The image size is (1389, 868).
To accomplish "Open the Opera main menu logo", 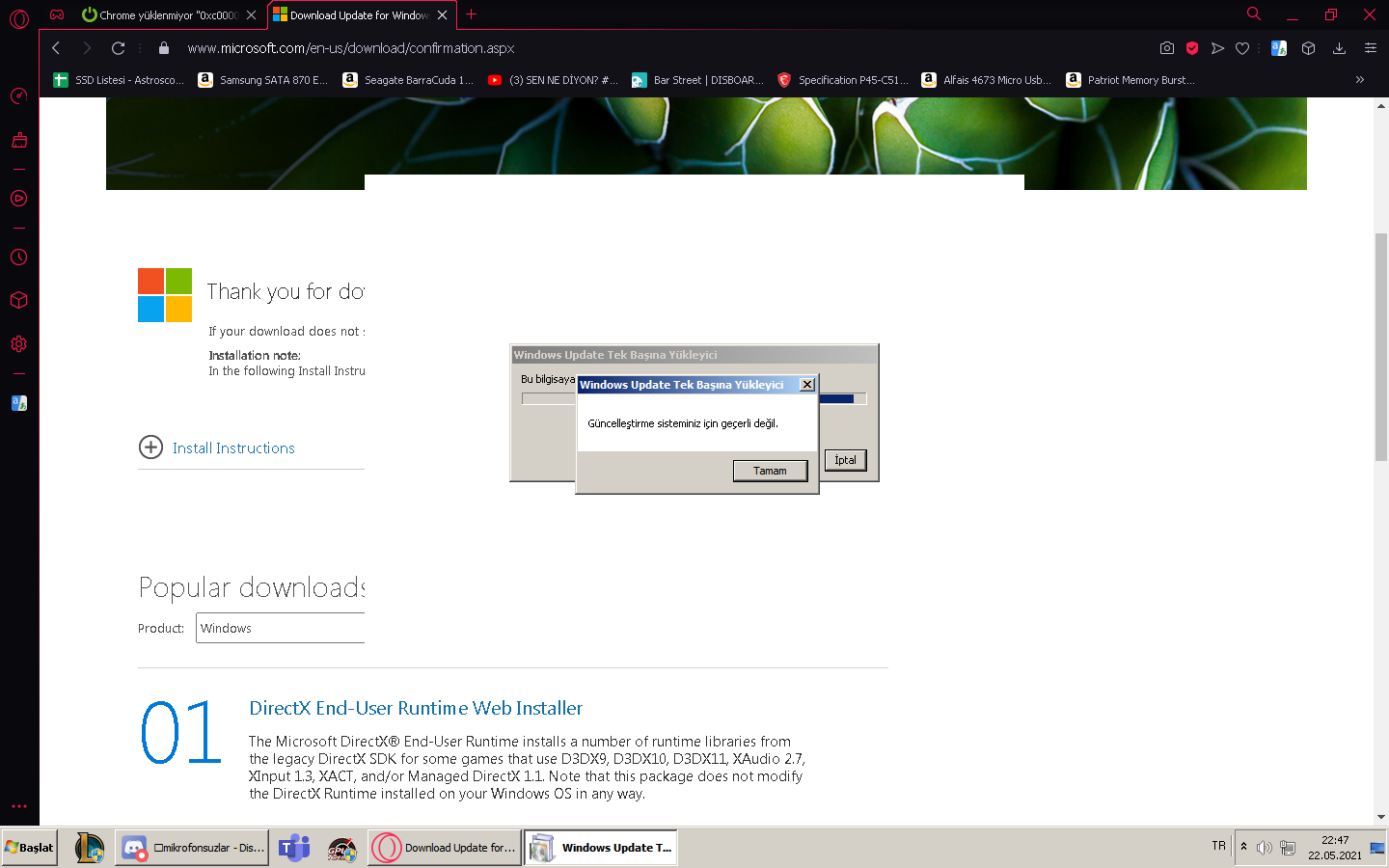I will [x=19, y=17].
